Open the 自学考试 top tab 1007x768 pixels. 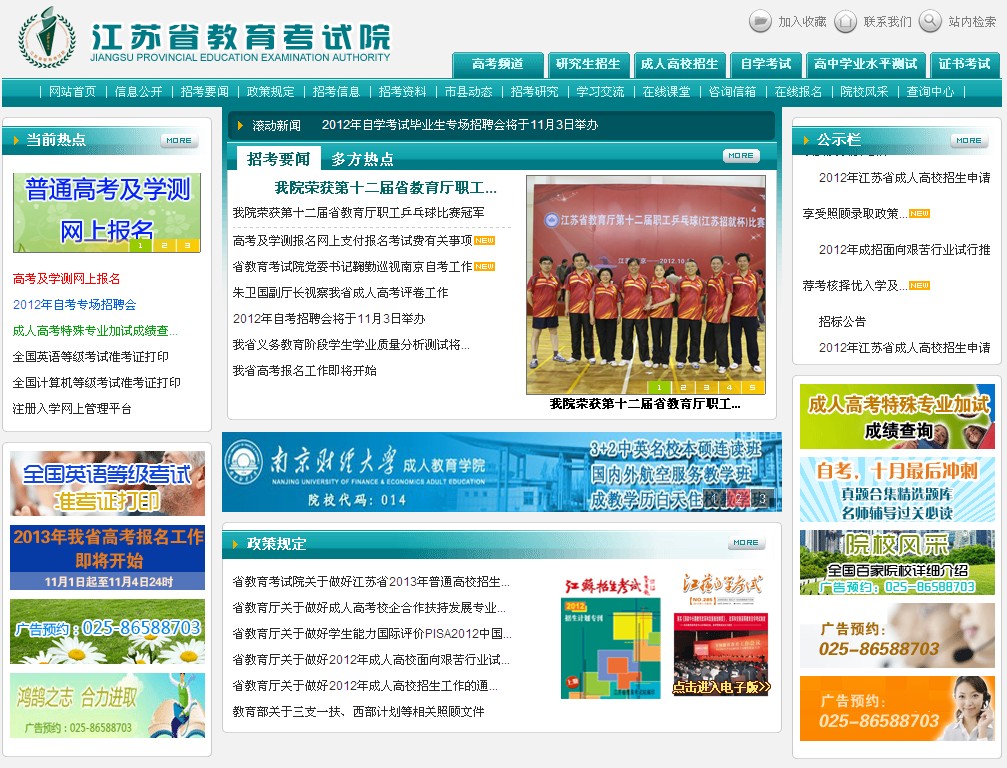tap(766, 64)
